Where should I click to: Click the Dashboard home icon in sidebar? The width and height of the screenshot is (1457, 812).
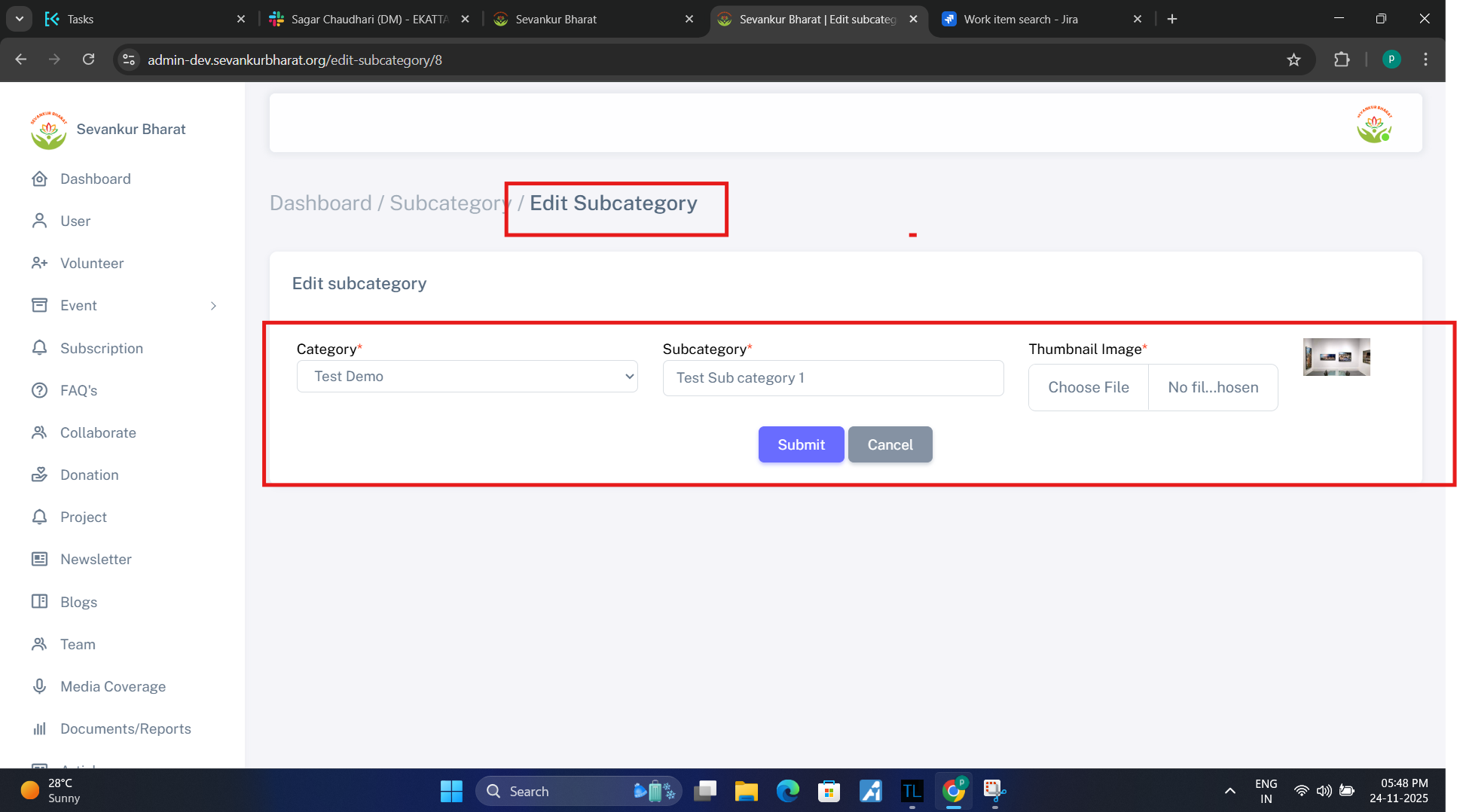pyautogui.click(x=39, y=179)
